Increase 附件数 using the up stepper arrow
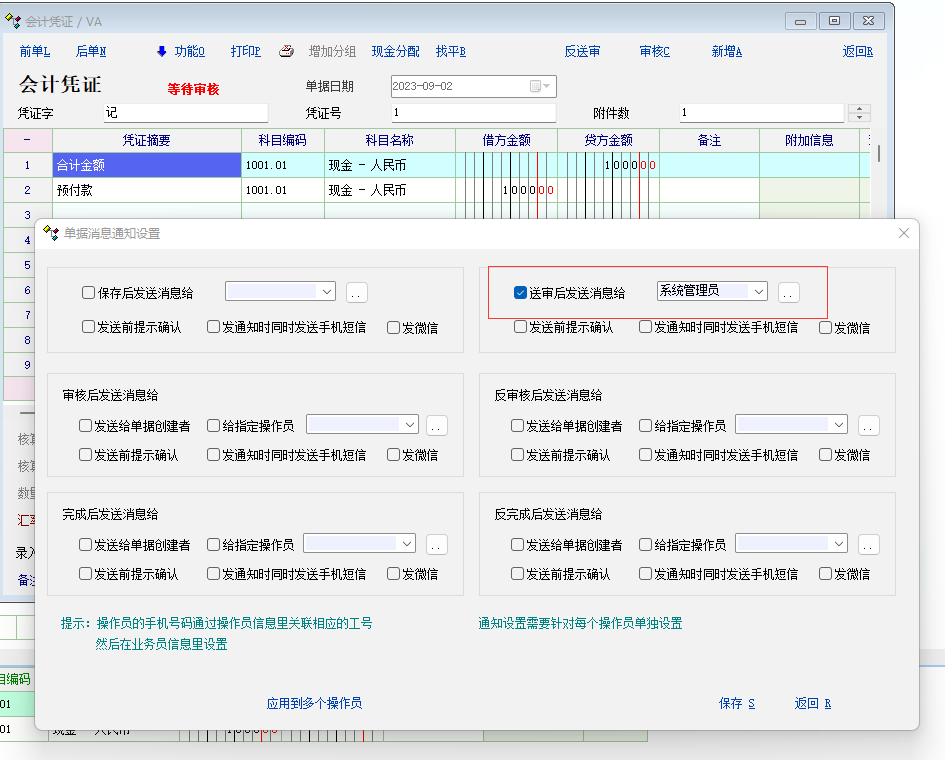The image size is (945, 760). pos(860,108)
